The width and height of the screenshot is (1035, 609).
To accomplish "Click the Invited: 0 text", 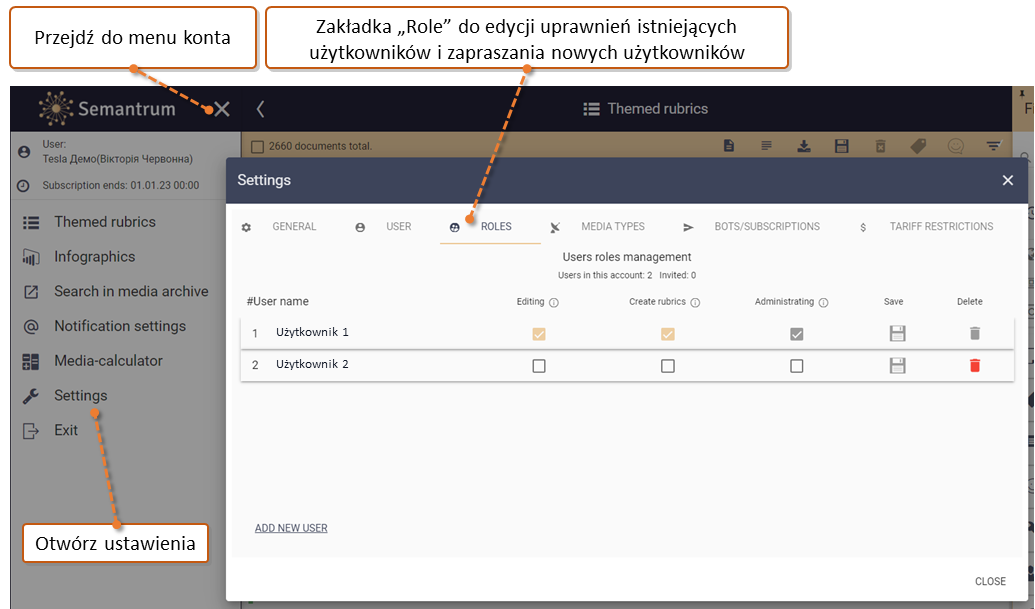I will click(677, 275).
